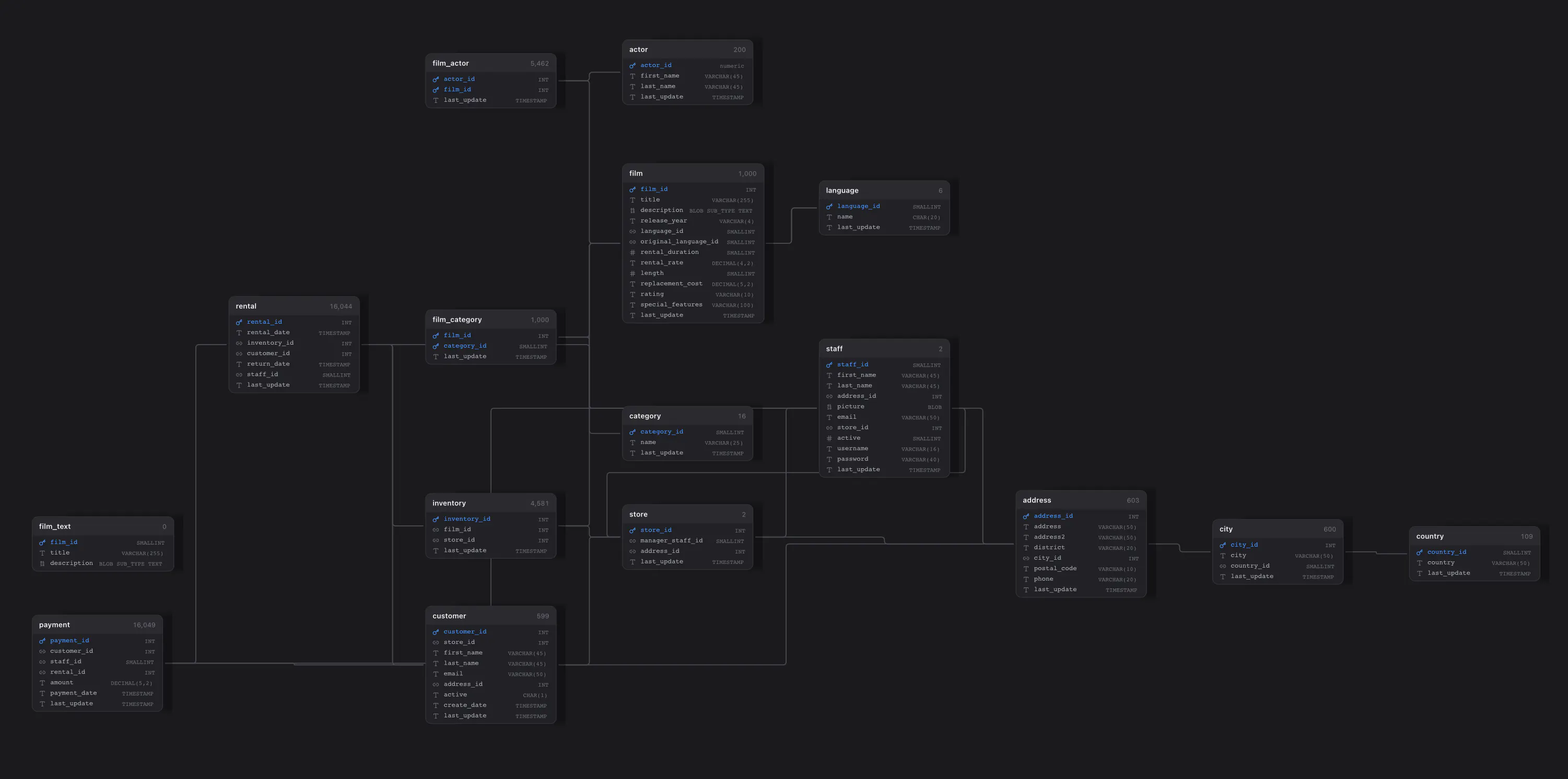
Task: Click the VARCHAR(25) type in category table
Action: tap(724, 443)
